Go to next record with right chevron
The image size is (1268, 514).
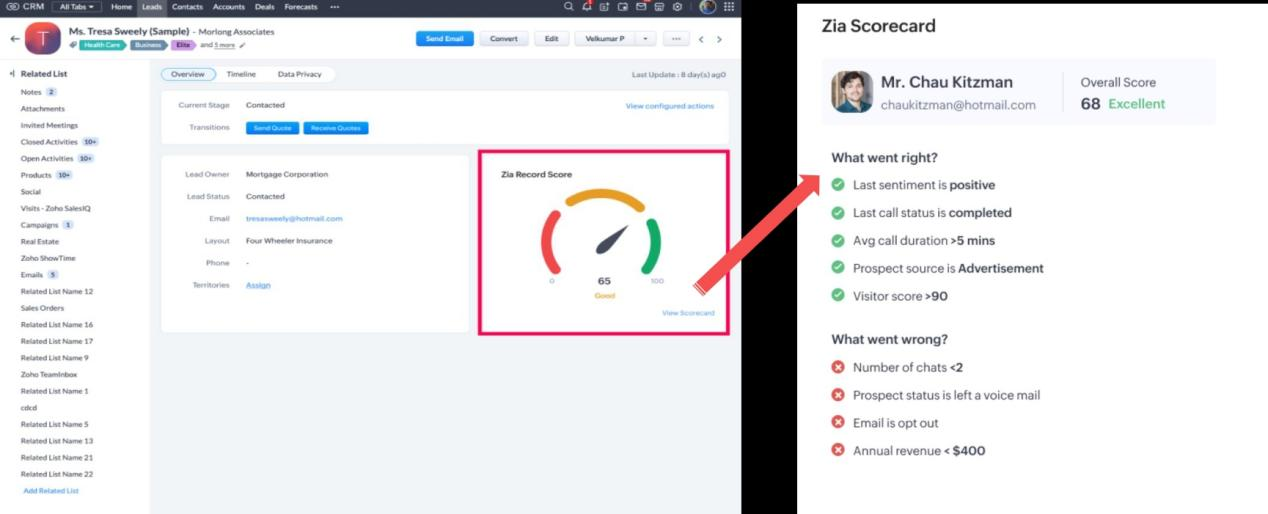coord(719,39)
